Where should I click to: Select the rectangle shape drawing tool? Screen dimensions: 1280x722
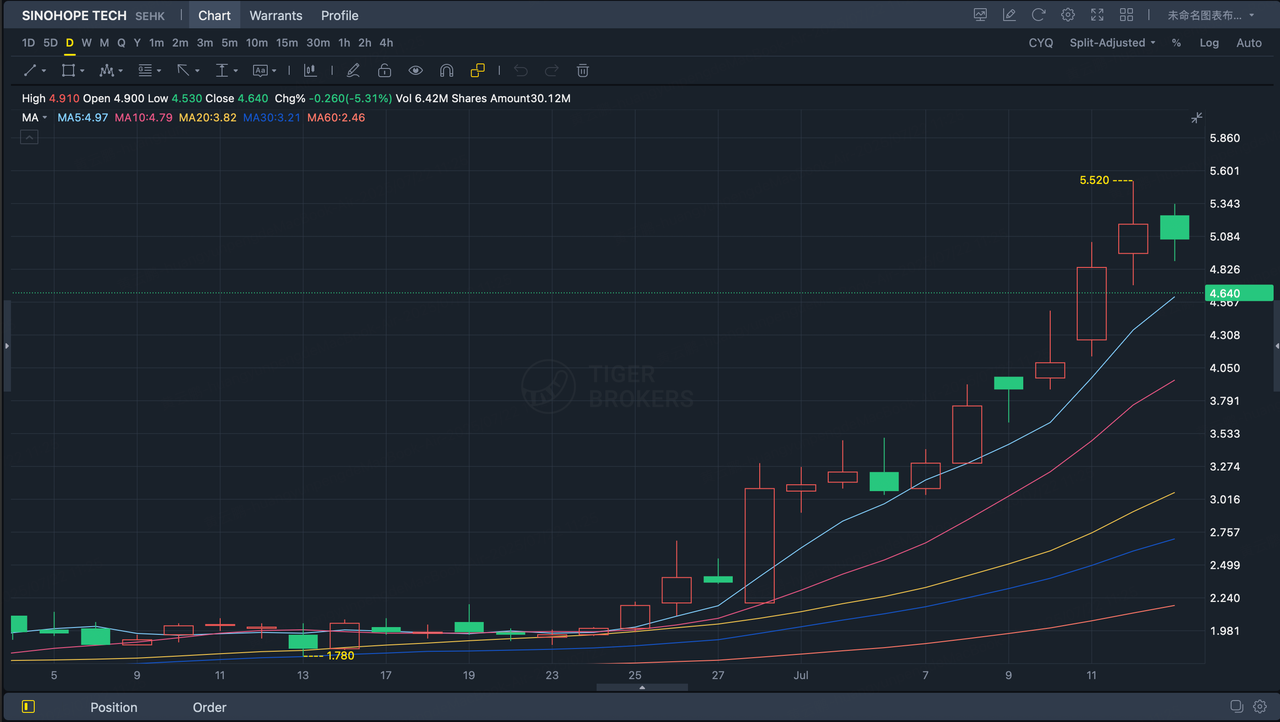tap(68, 71)
